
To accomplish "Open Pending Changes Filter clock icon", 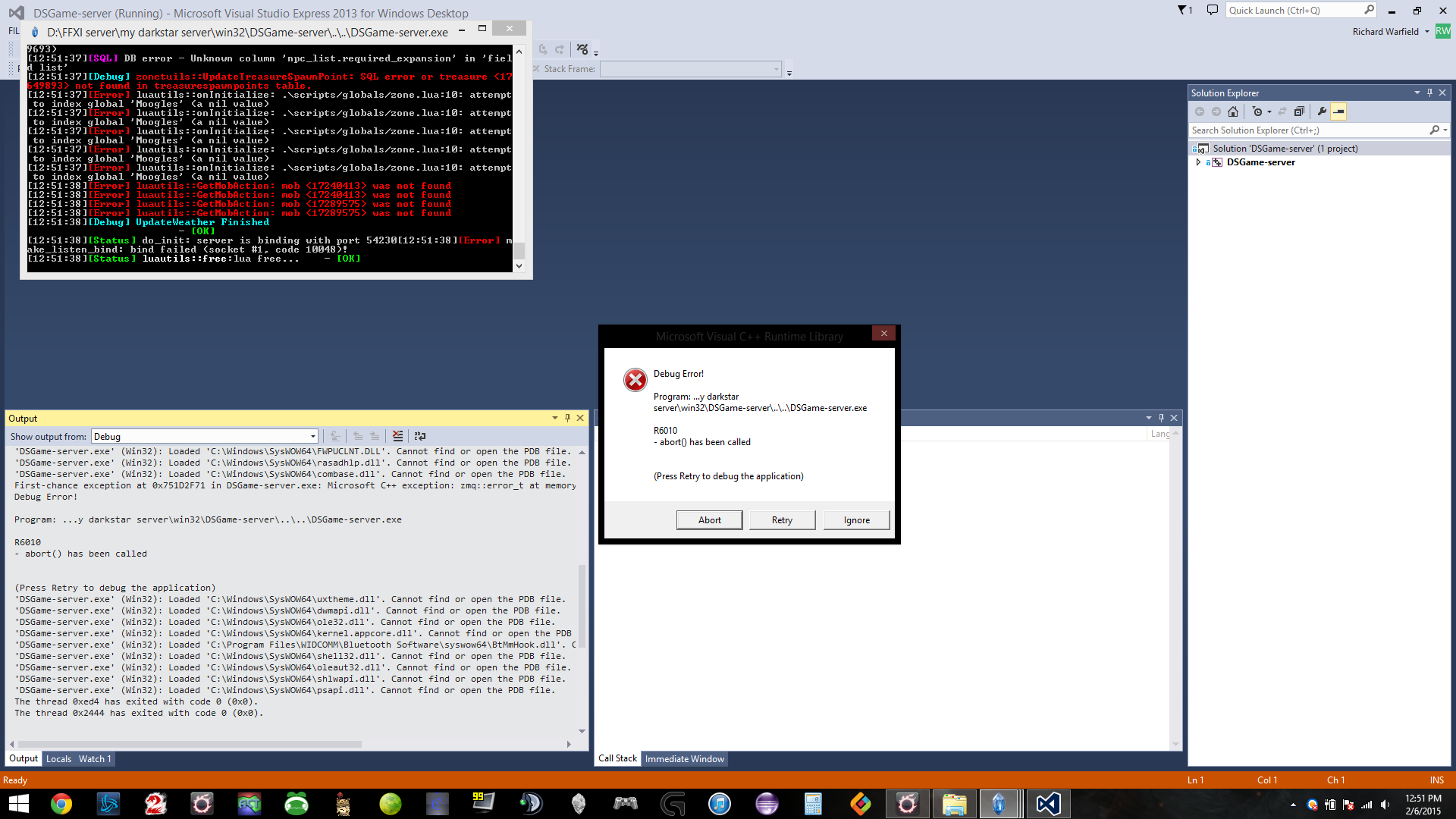I will [x=1259, y=111].
